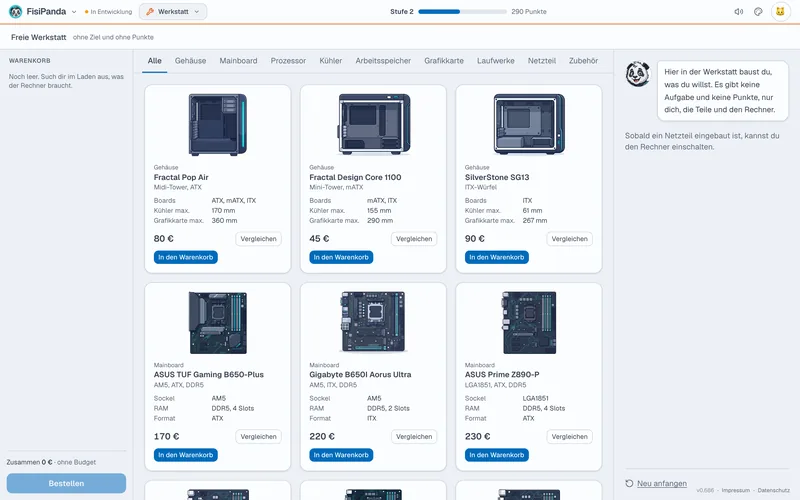Viewport: 800px width, 500px height.
Task: Click the Zusammen 0 € total
Action: click(x=30, y=462)
